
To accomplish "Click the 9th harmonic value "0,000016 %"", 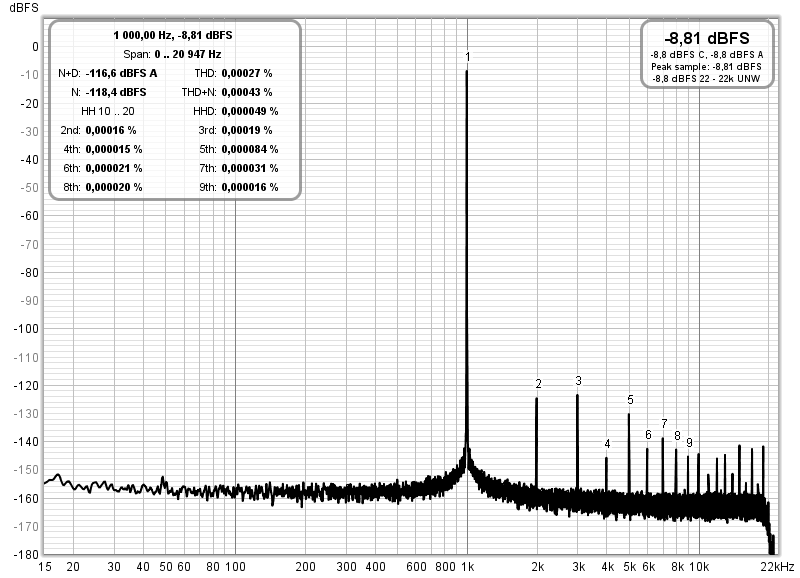I will 250,187.
